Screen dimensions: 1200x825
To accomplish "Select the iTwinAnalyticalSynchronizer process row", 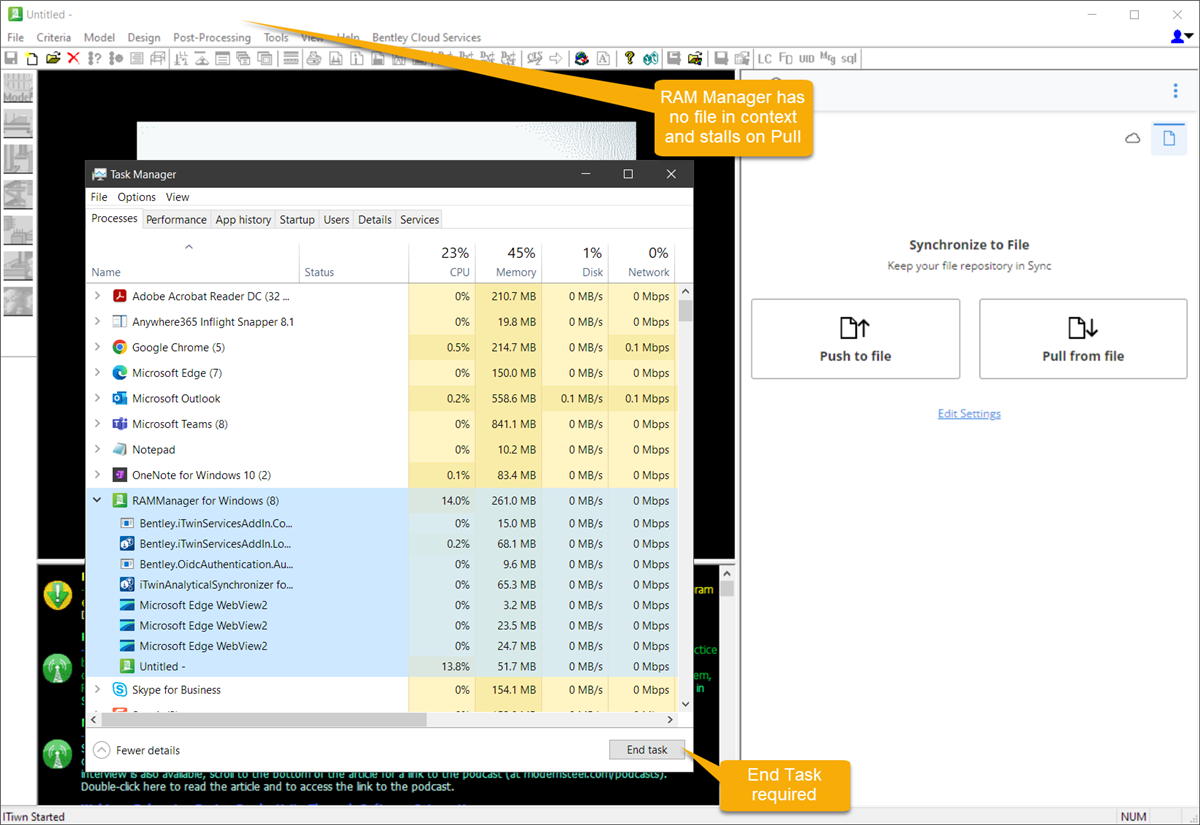I will 381,585.
